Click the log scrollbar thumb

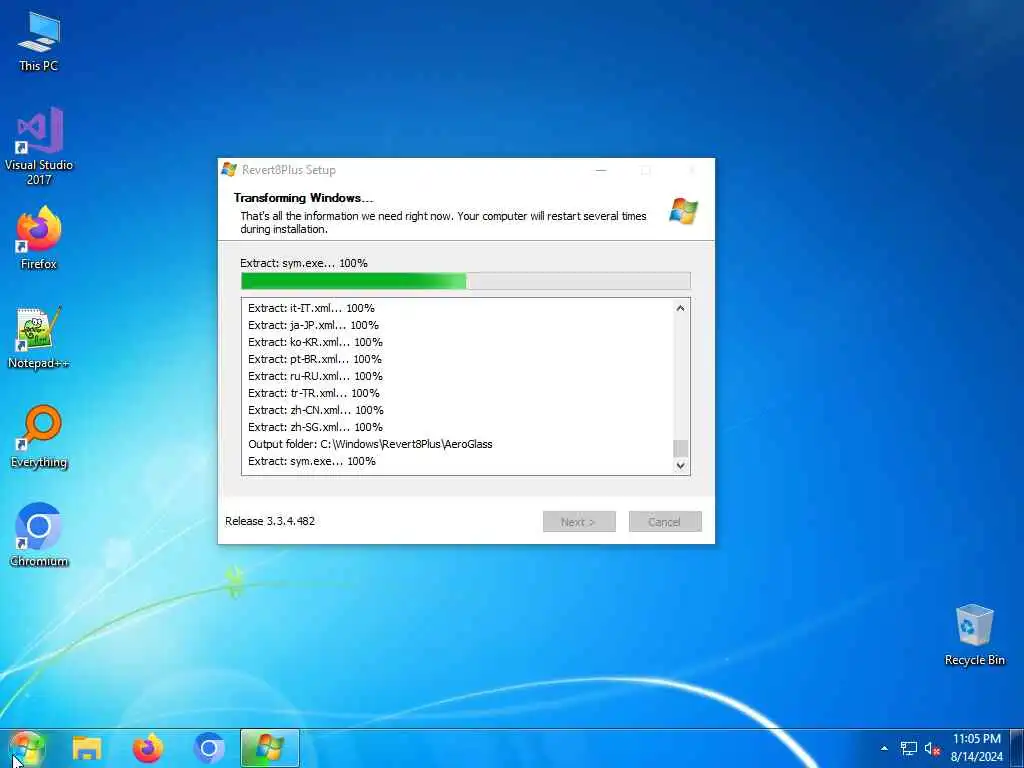point(680,449)
